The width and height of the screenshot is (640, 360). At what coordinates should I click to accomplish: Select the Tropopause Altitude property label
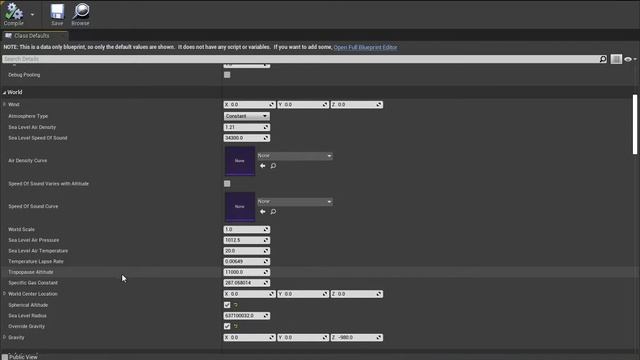coord(31,272)
